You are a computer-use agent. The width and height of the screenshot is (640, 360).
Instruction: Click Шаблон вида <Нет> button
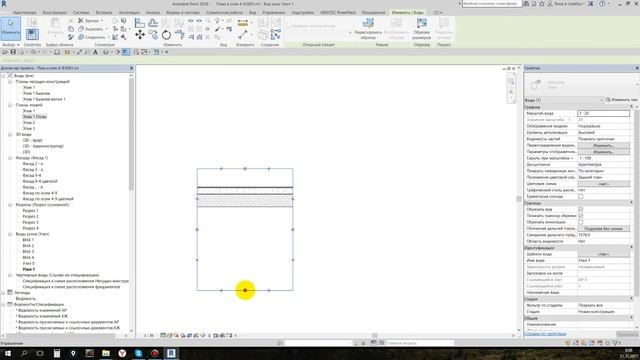603,254
